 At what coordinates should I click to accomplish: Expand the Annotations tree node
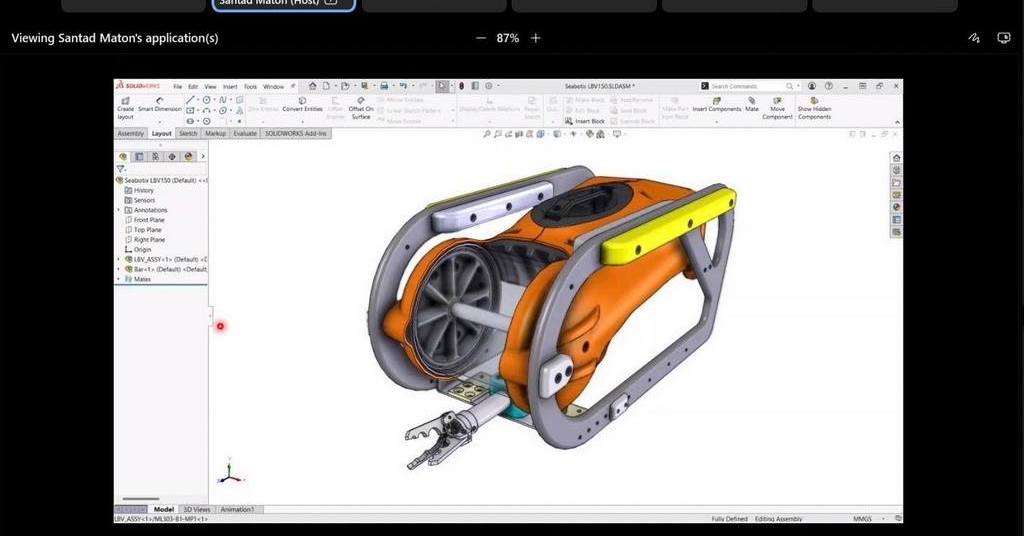119,210
